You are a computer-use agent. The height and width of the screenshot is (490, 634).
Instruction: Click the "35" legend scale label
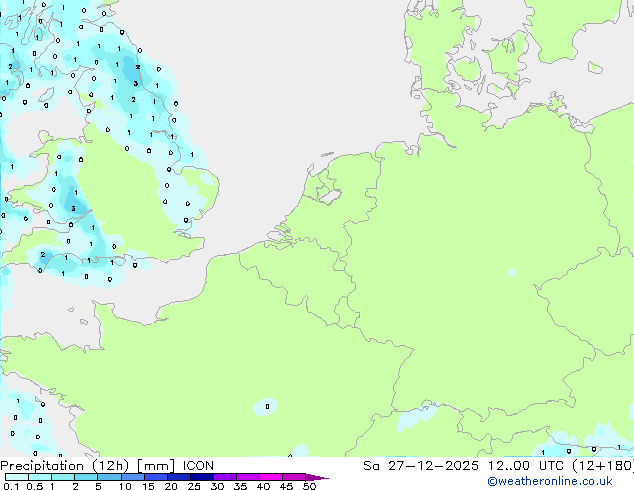tap(240, 486)
